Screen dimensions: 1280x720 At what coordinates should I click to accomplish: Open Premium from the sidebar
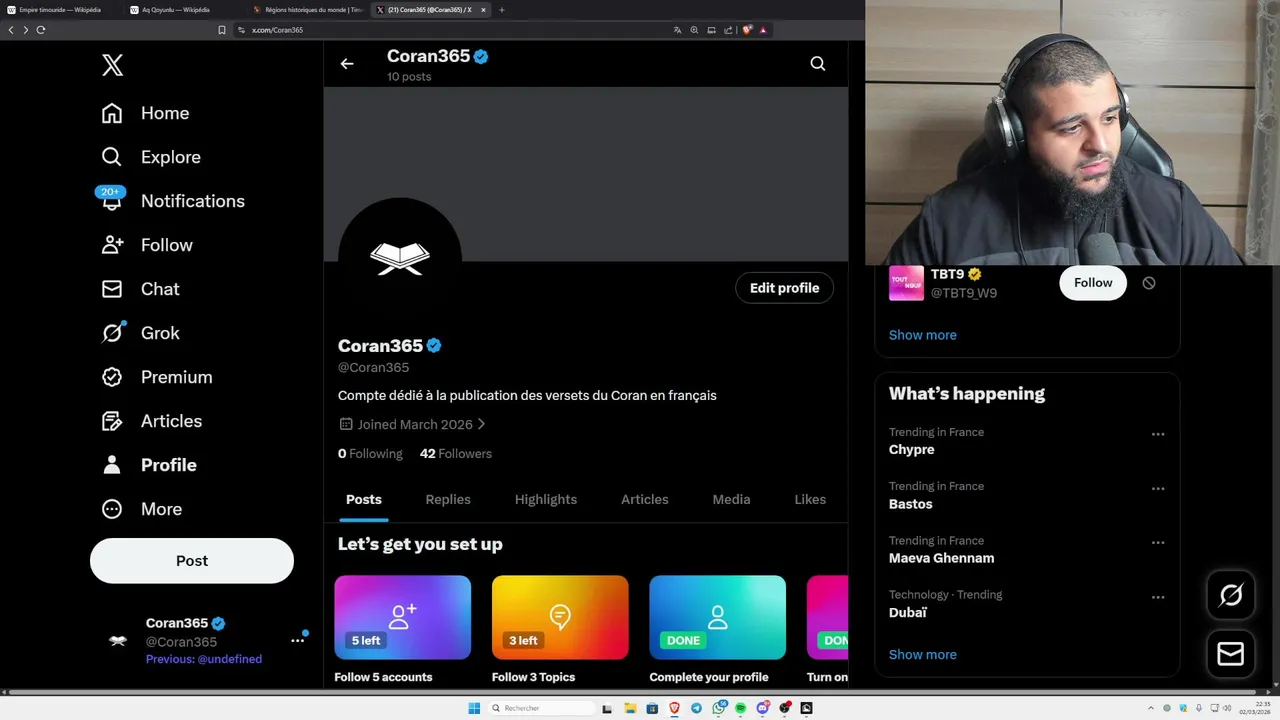[157, 377]
